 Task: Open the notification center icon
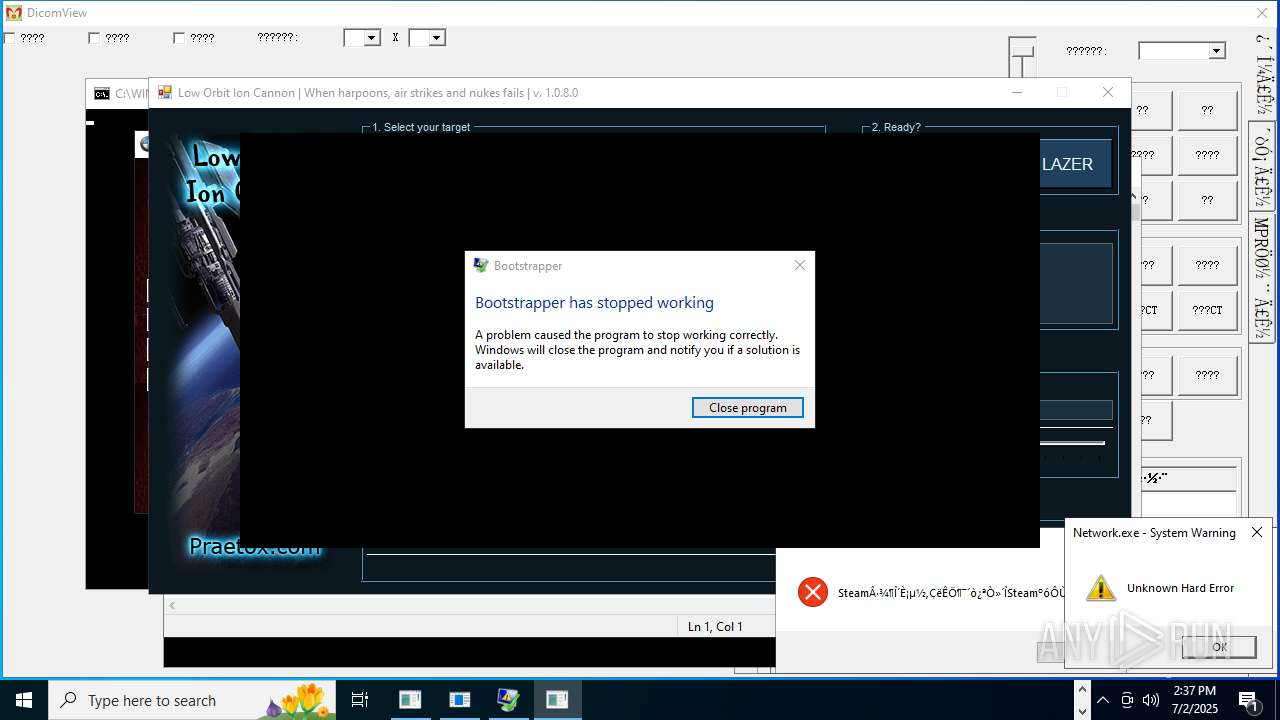coord(1249,700)
